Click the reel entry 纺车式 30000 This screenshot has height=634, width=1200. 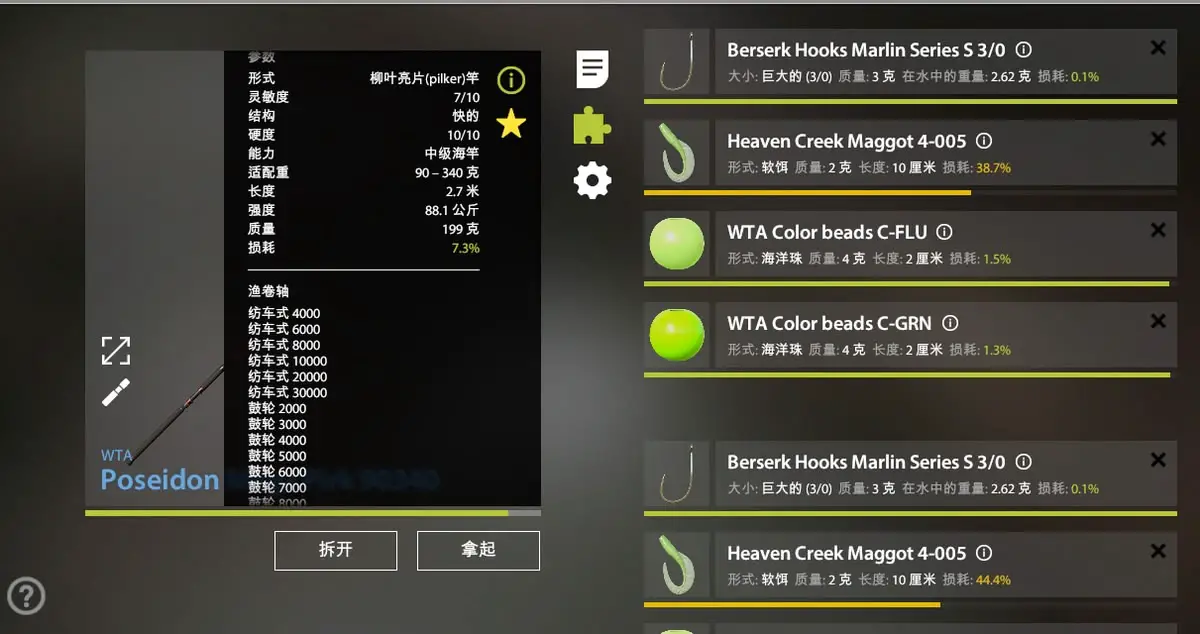[x=288, y=393]
